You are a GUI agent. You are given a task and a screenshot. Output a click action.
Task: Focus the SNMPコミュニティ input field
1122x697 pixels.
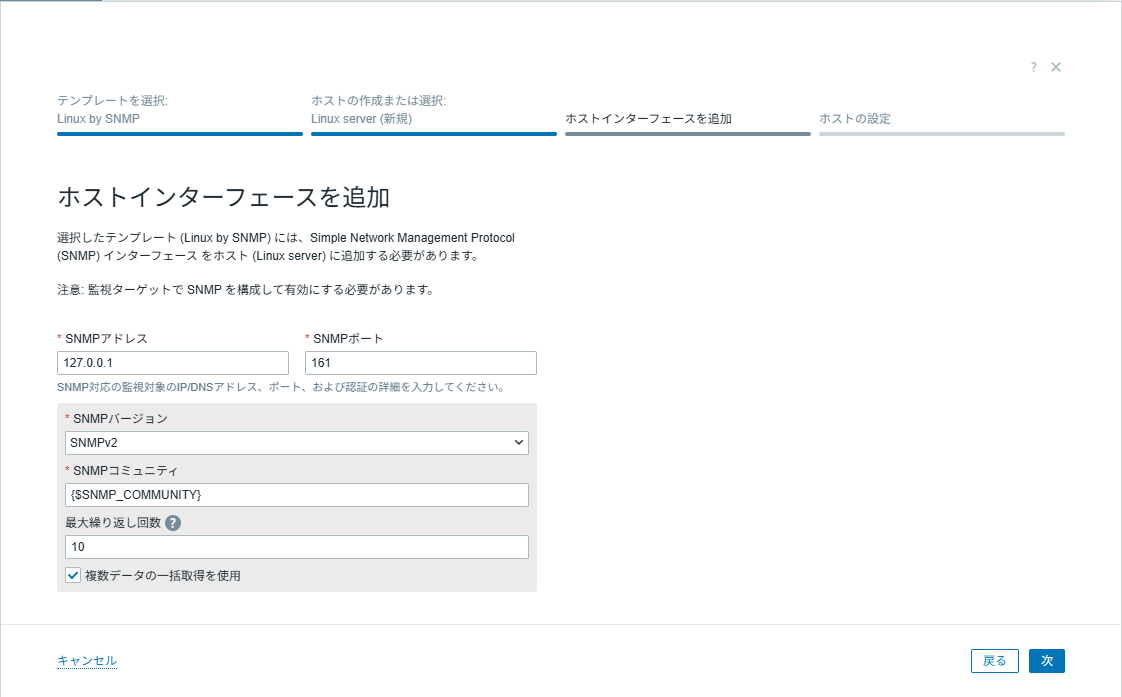pyautogui.click(x=297, y=495)
